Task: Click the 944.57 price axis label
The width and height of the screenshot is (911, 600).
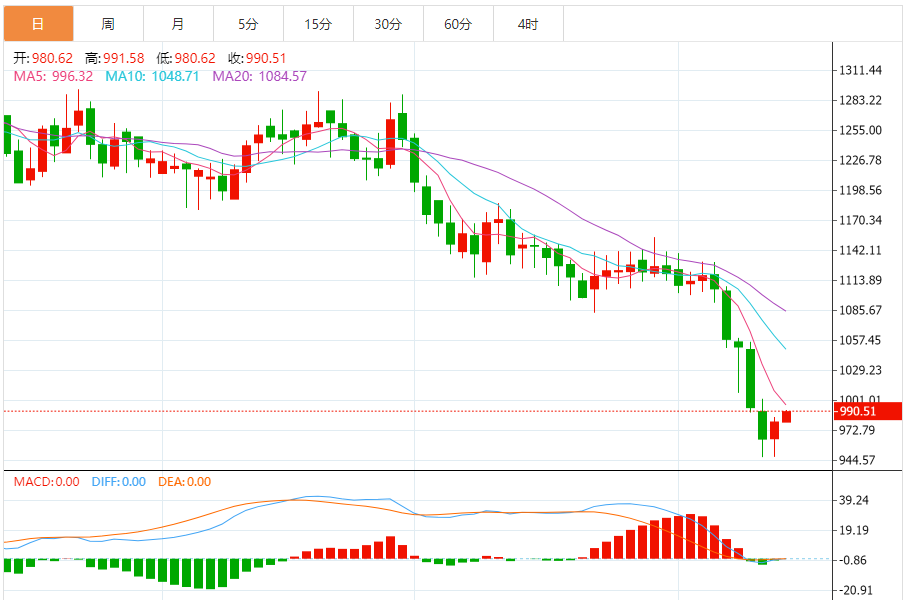Action: pos(858,460)
